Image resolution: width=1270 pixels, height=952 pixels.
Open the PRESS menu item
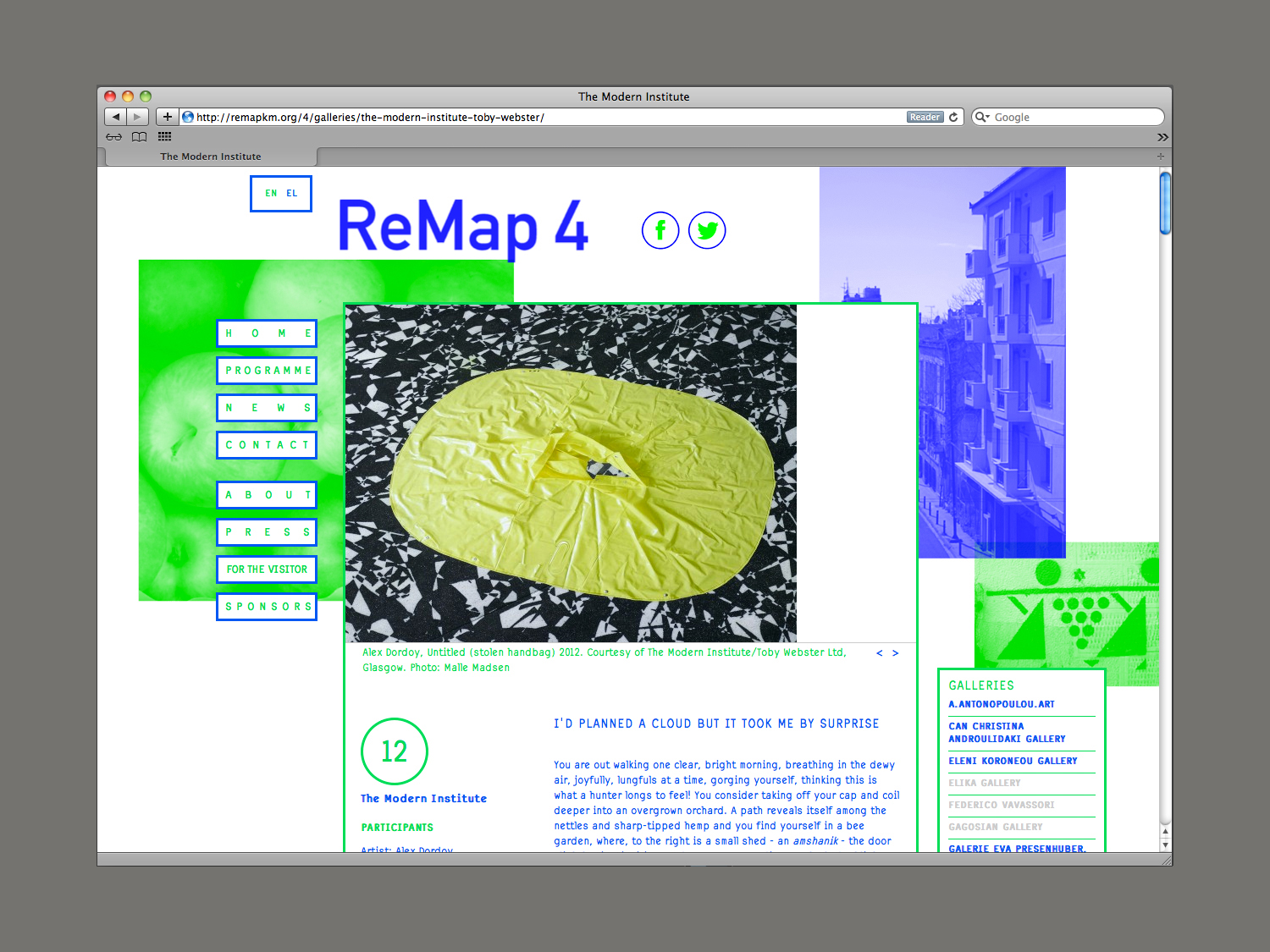coord(267,532)
